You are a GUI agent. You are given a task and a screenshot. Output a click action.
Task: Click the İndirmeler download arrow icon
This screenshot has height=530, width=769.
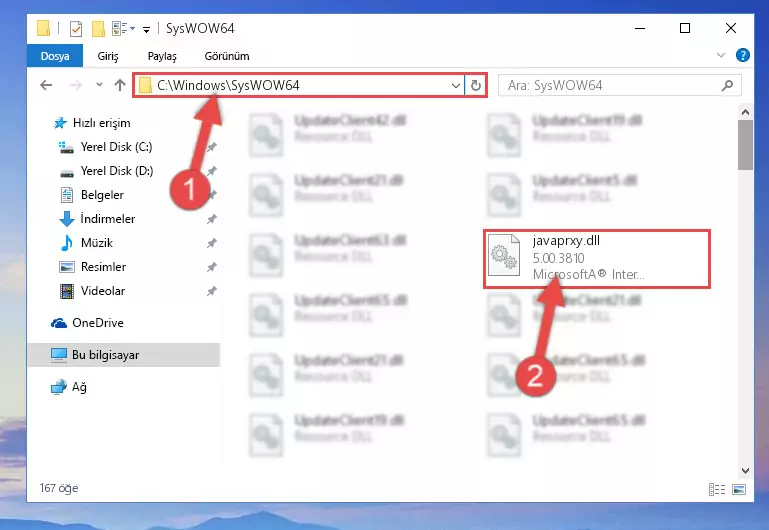67,219
